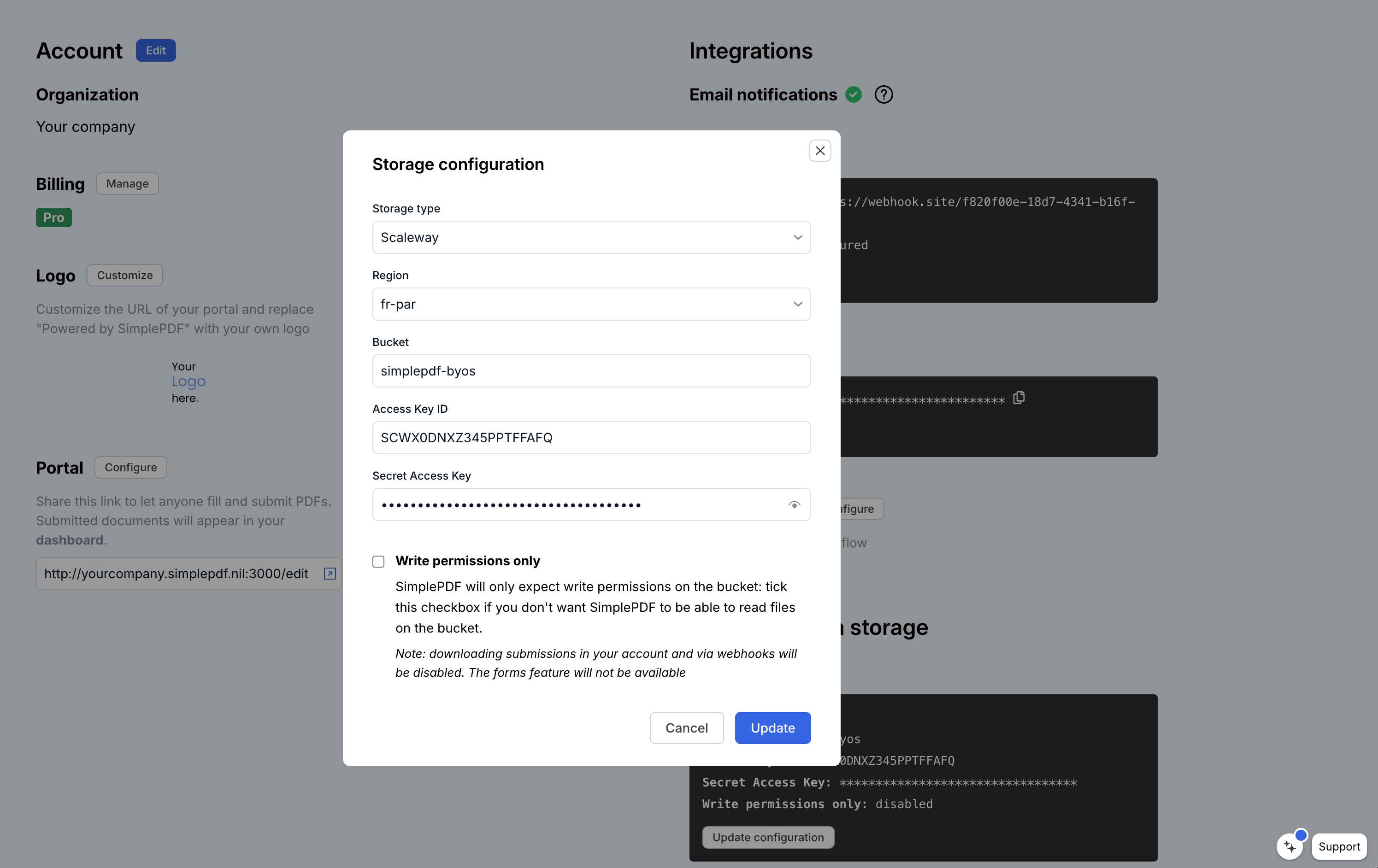Click Update configuration button in storage panel
Viewport: 1378px width, 868px height.
point(768,837)
